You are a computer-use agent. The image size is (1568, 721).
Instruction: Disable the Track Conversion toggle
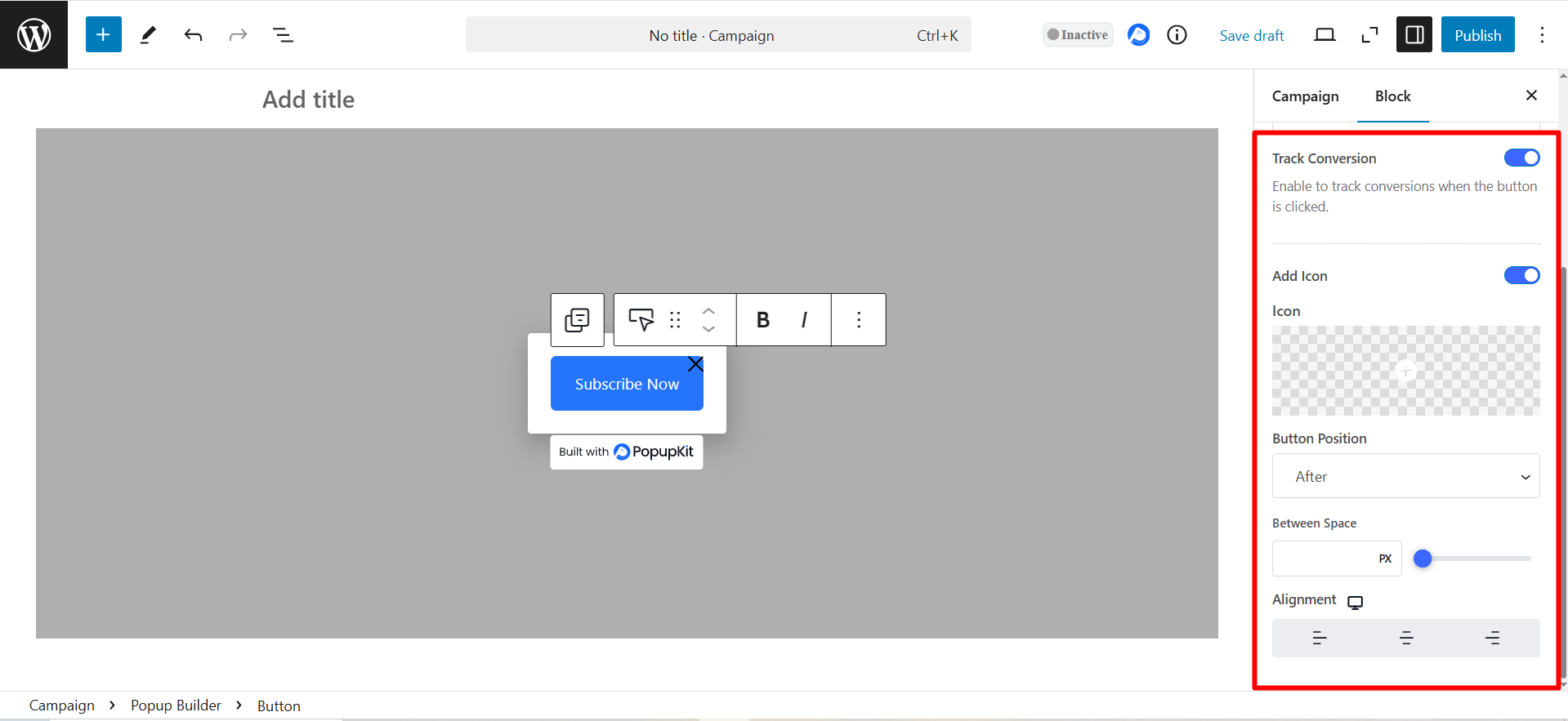coord(1521,158)
